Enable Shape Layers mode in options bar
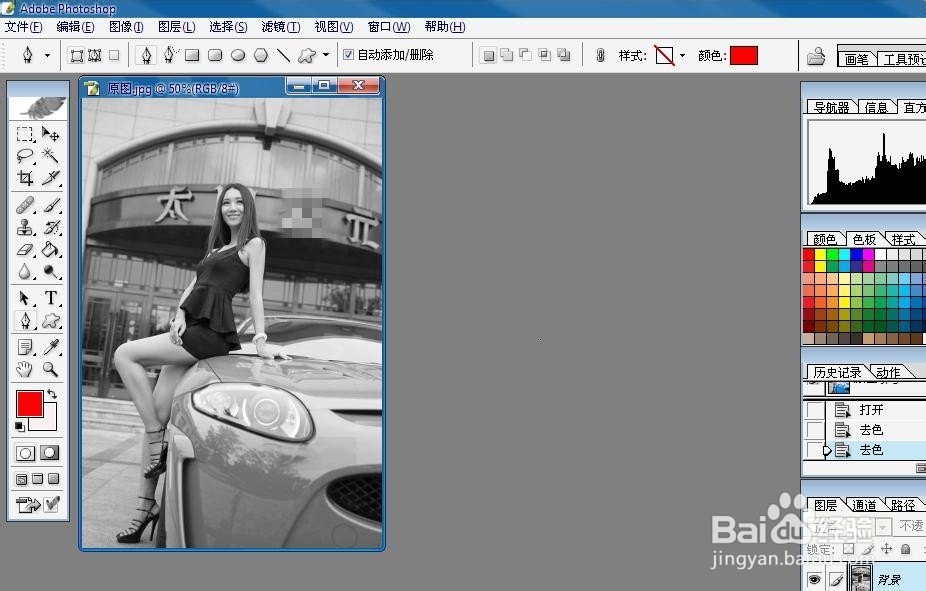Image resolution: width=926 pixels, height=591 pixels. (x=77, y=55)
